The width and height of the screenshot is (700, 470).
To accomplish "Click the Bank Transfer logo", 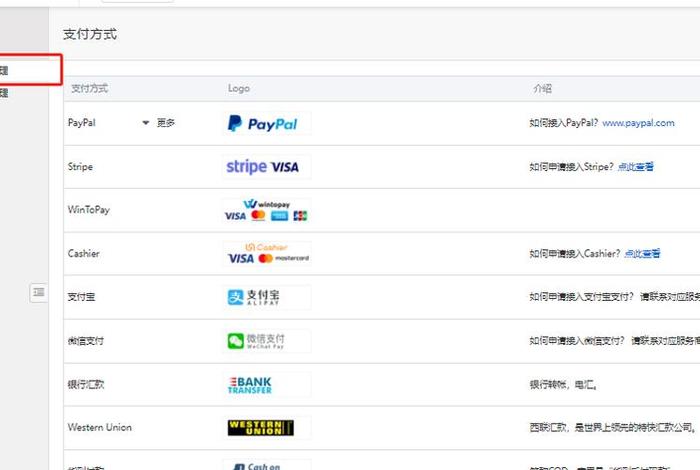I will pos(267,385).
